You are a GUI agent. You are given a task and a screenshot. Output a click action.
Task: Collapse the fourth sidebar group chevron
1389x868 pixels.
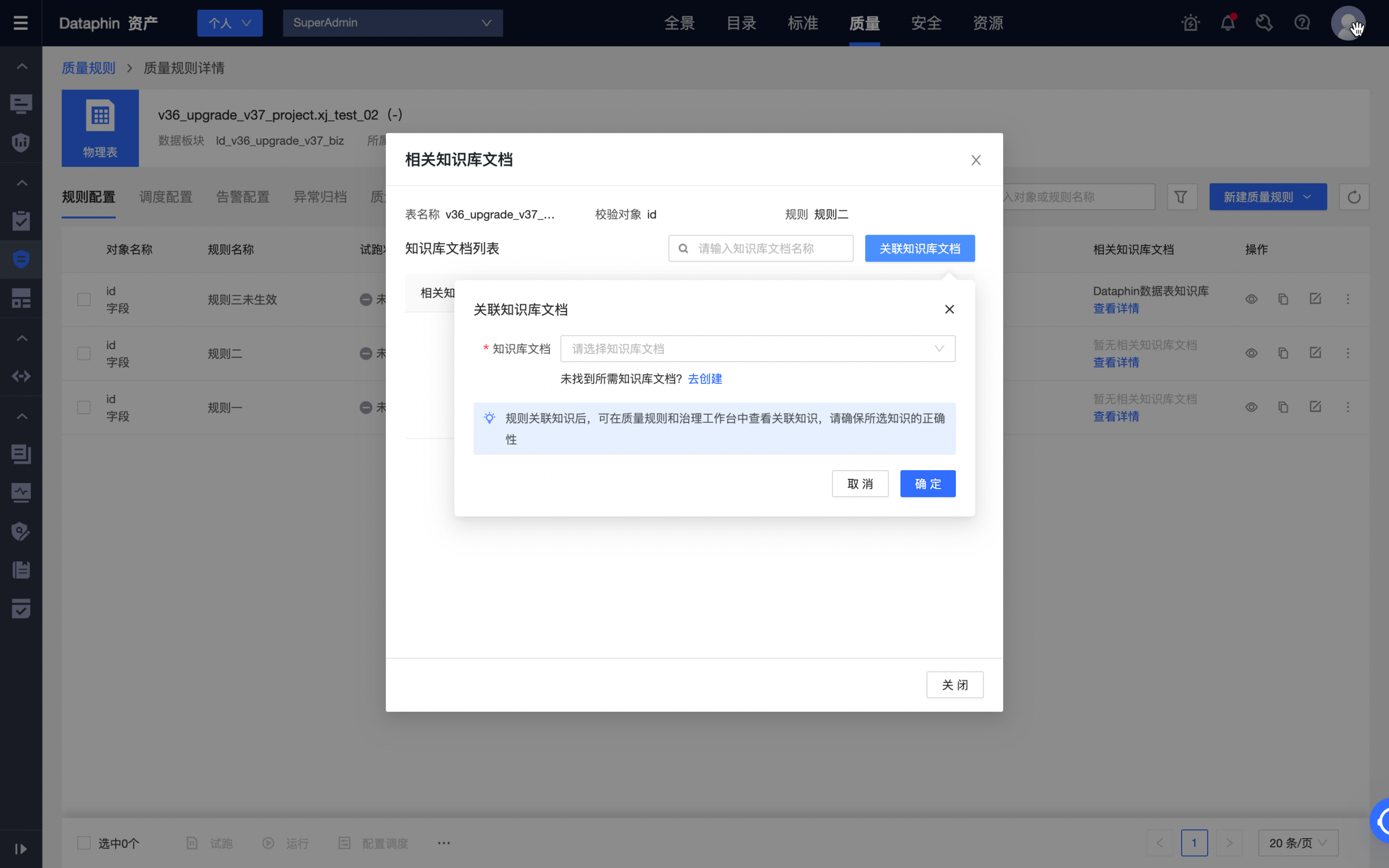click(x=21, y=416)
